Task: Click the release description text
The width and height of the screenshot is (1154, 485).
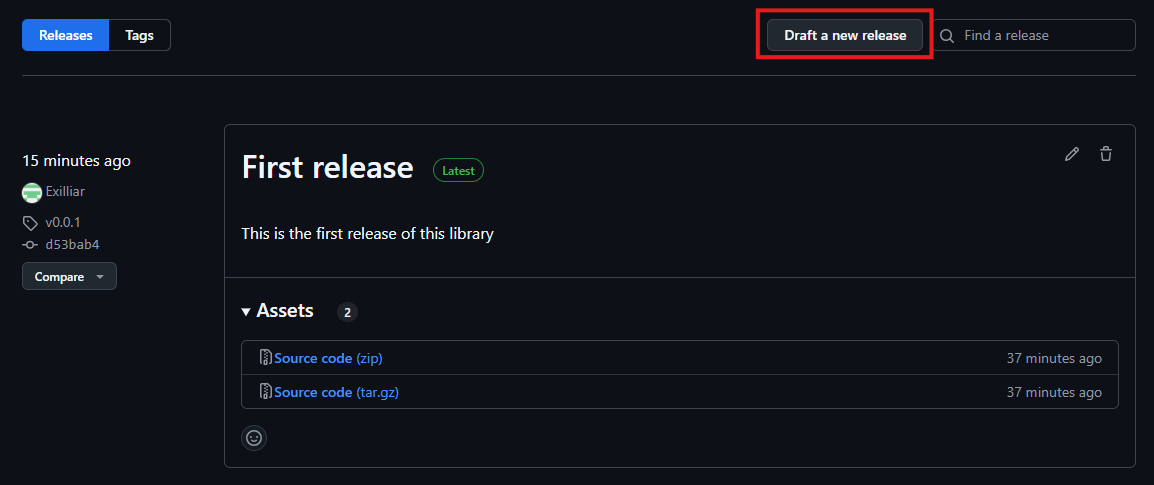Action: point(367,234)
